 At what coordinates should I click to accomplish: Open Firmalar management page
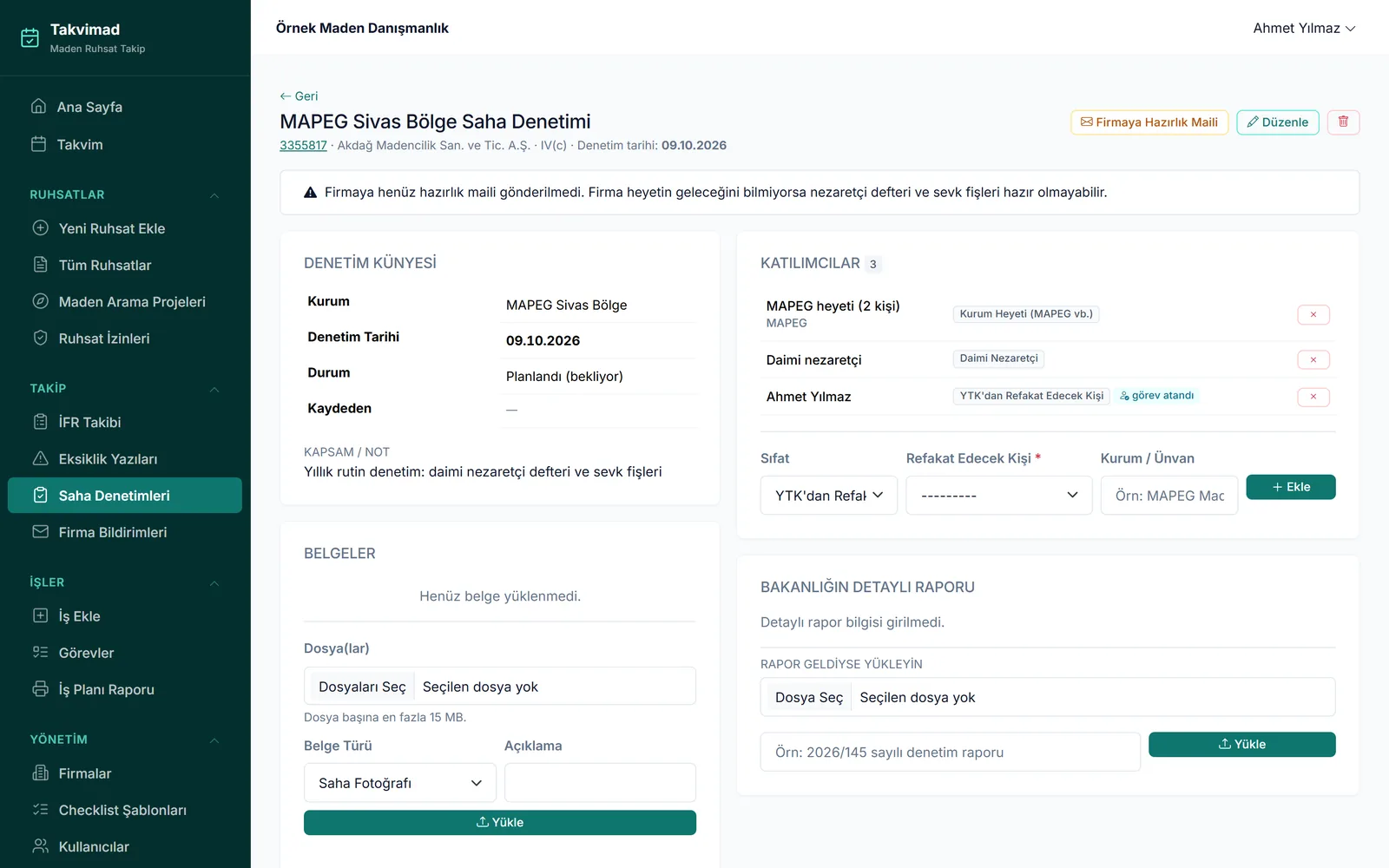(x=125, y=773)
